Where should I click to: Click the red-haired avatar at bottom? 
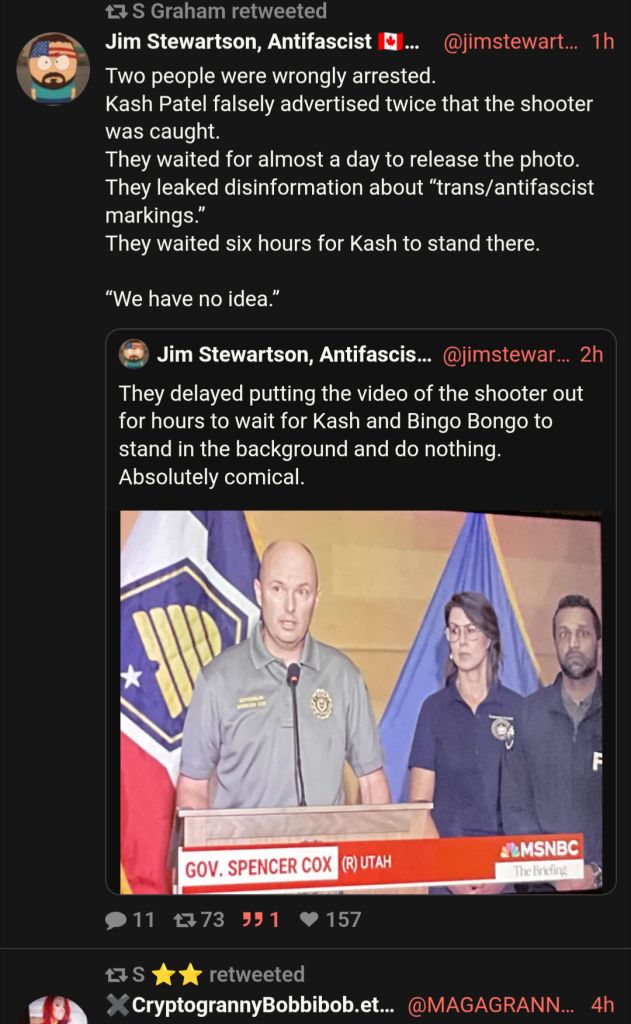click(x=57, y=1011)
